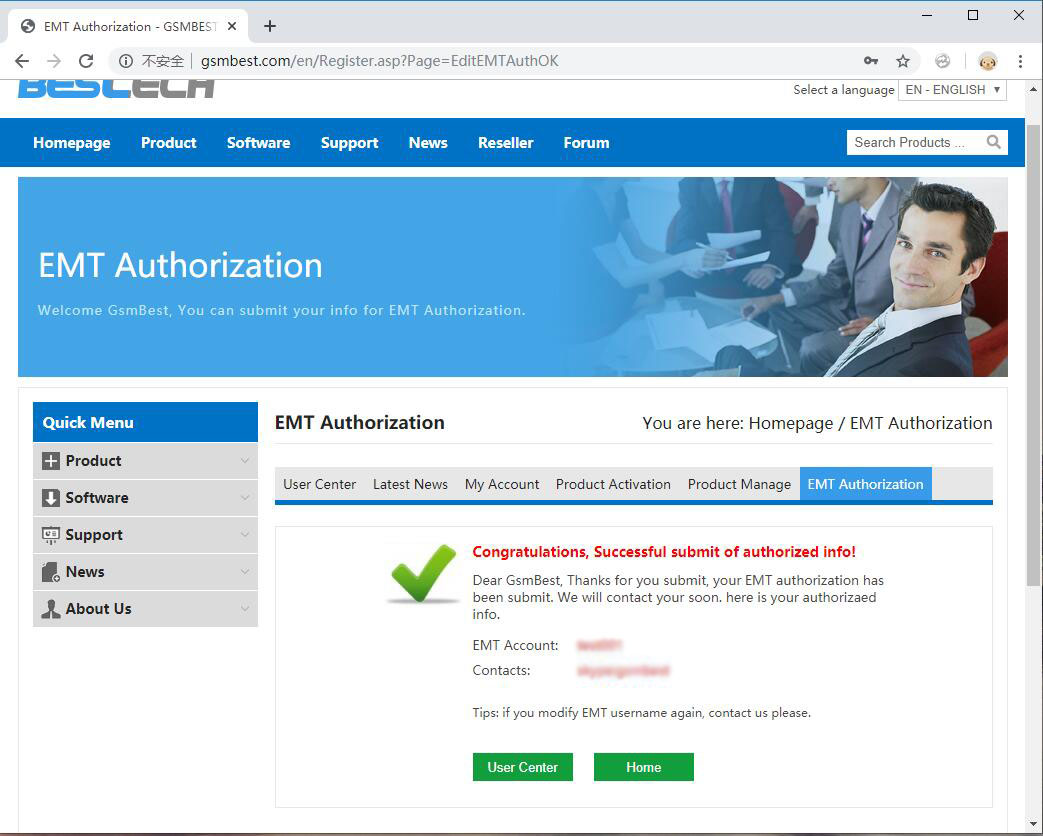Open Support in the navigation bar
Viewport: 1043px width, 836px height.
[x=350, y=143]
